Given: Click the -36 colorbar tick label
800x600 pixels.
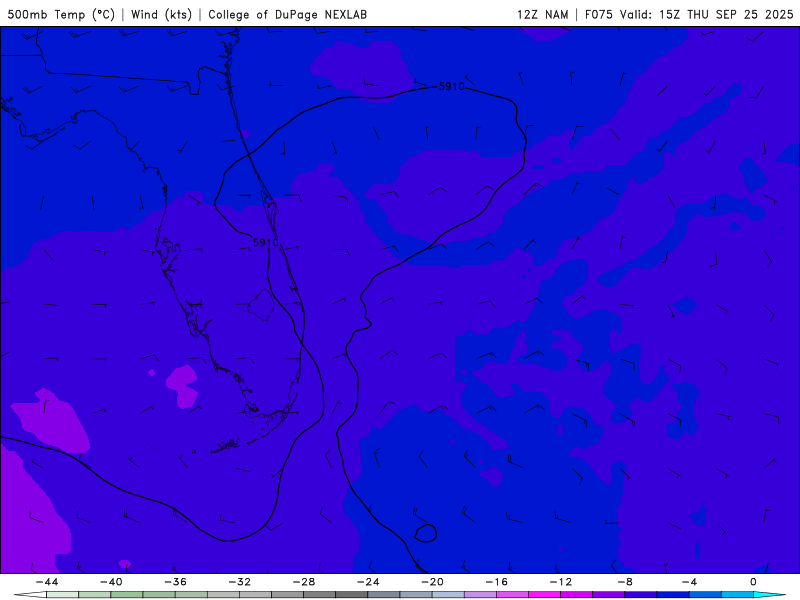Looking at the screenshot, I should pos(176,582).
